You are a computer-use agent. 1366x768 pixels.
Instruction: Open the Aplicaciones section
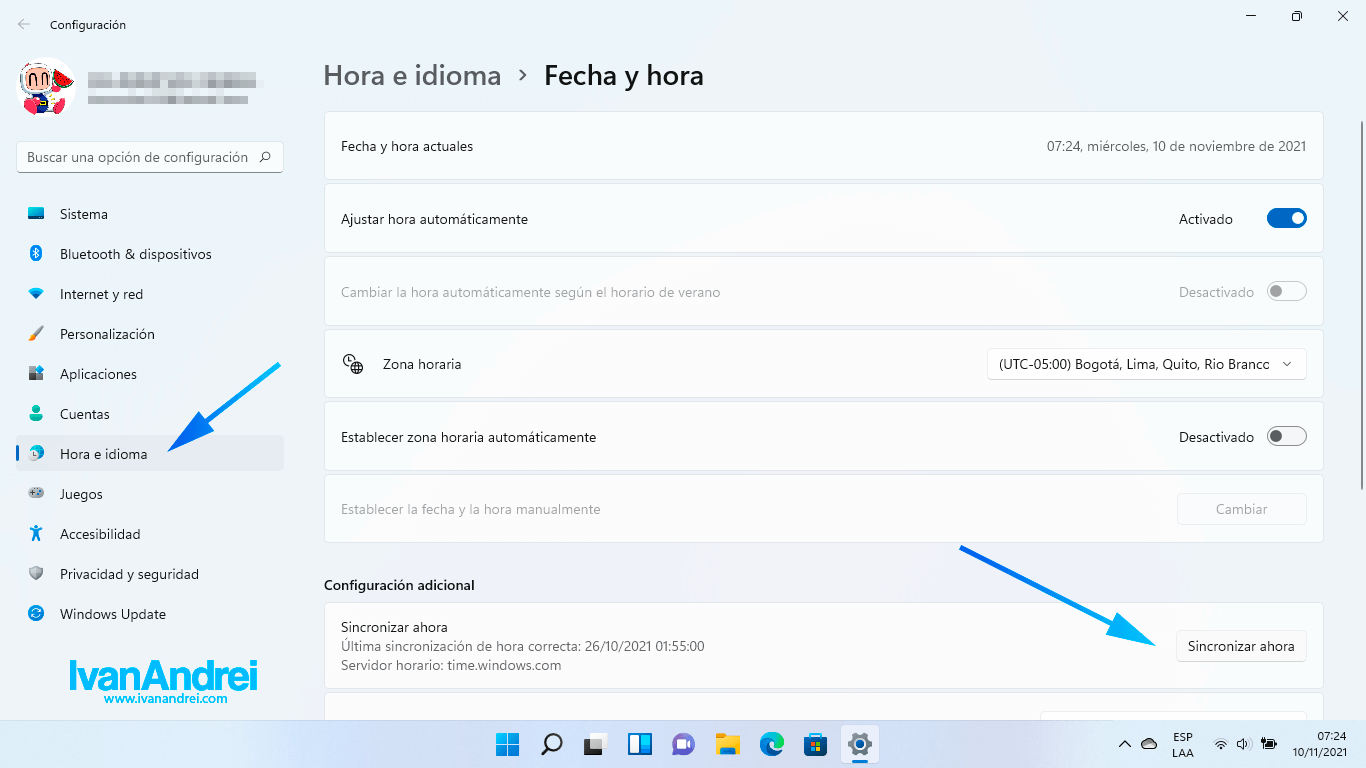tap(150, 374)
